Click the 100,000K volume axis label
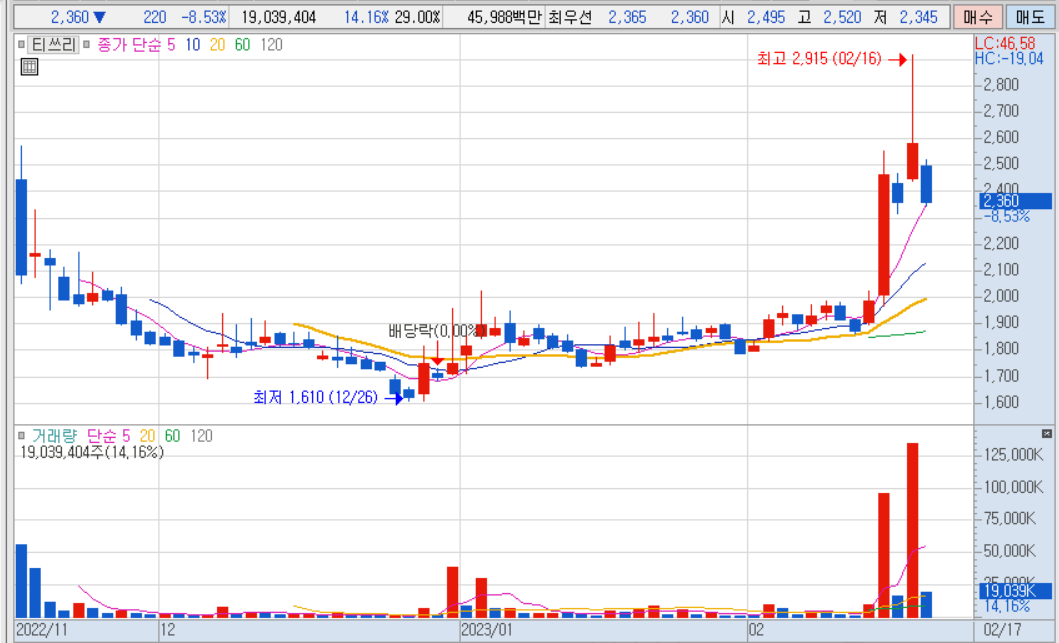 point(1012,486)
